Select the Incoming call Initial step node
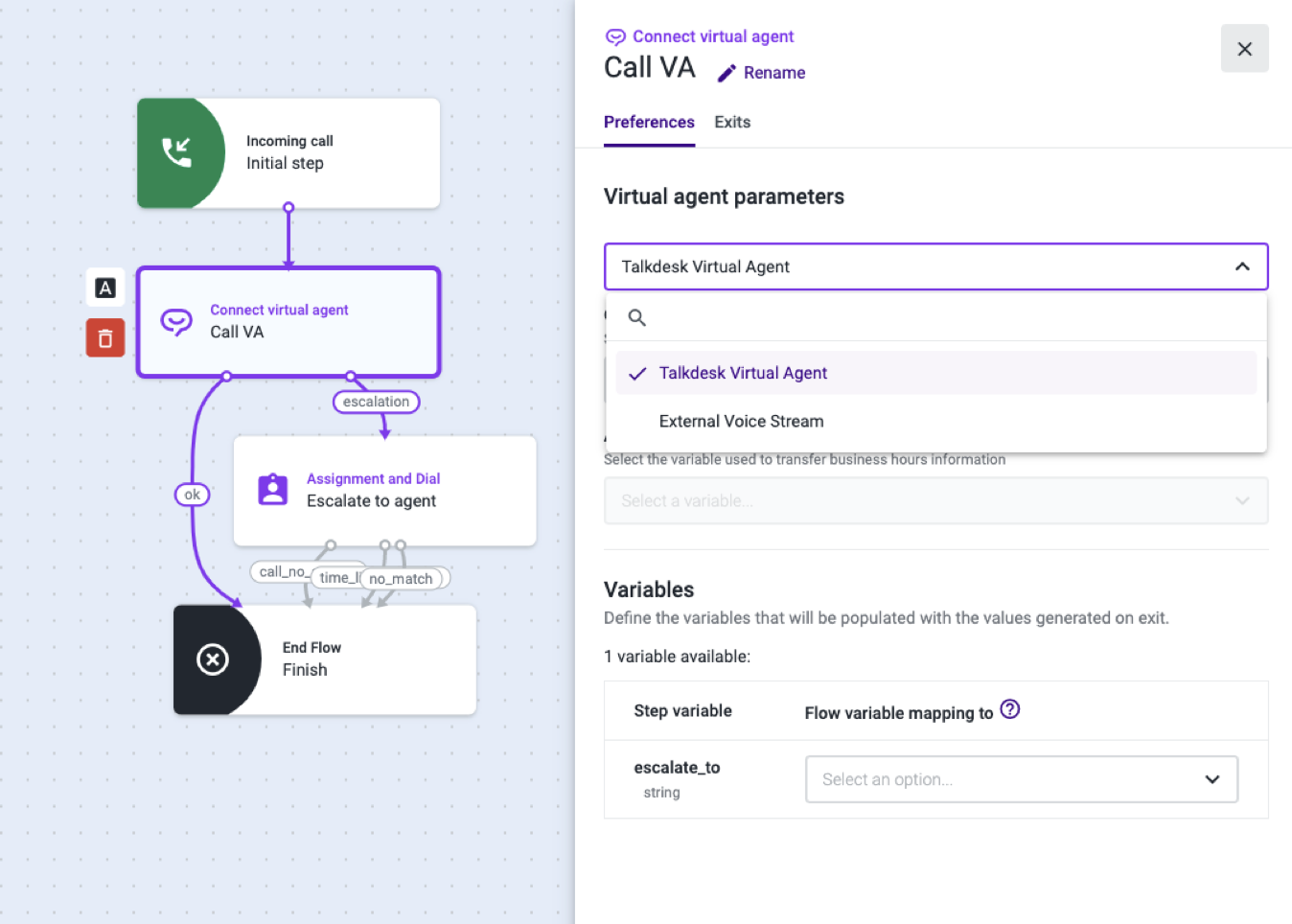 coord(288,153)
